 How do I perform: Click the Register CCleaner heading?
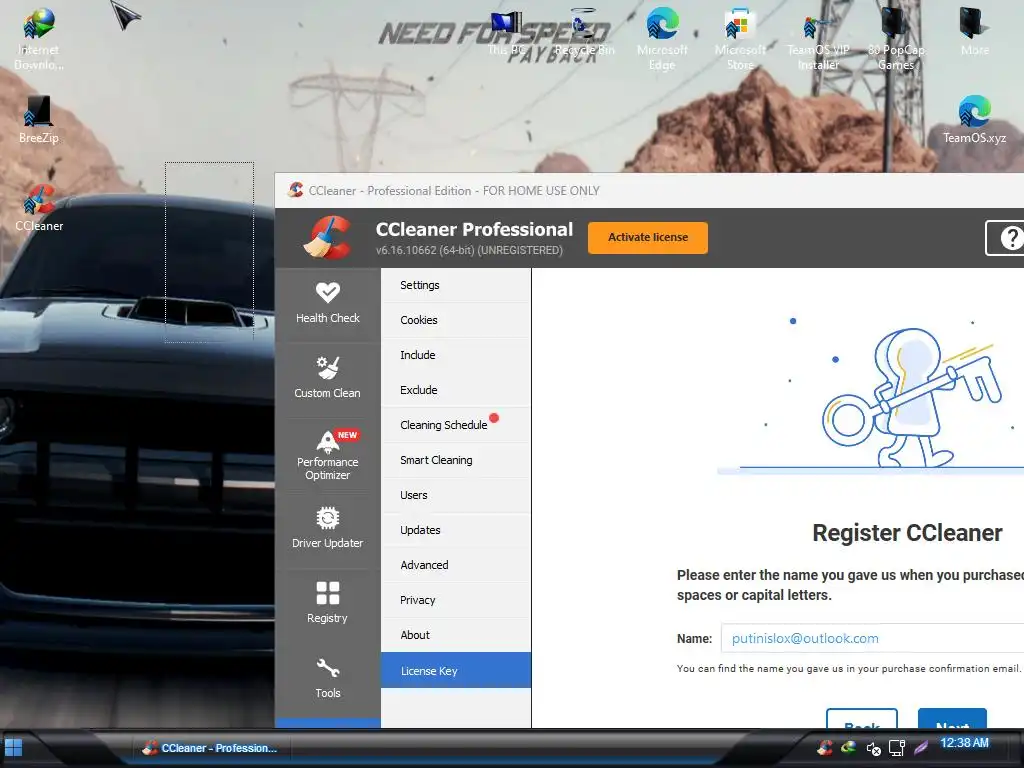[907, 533]
